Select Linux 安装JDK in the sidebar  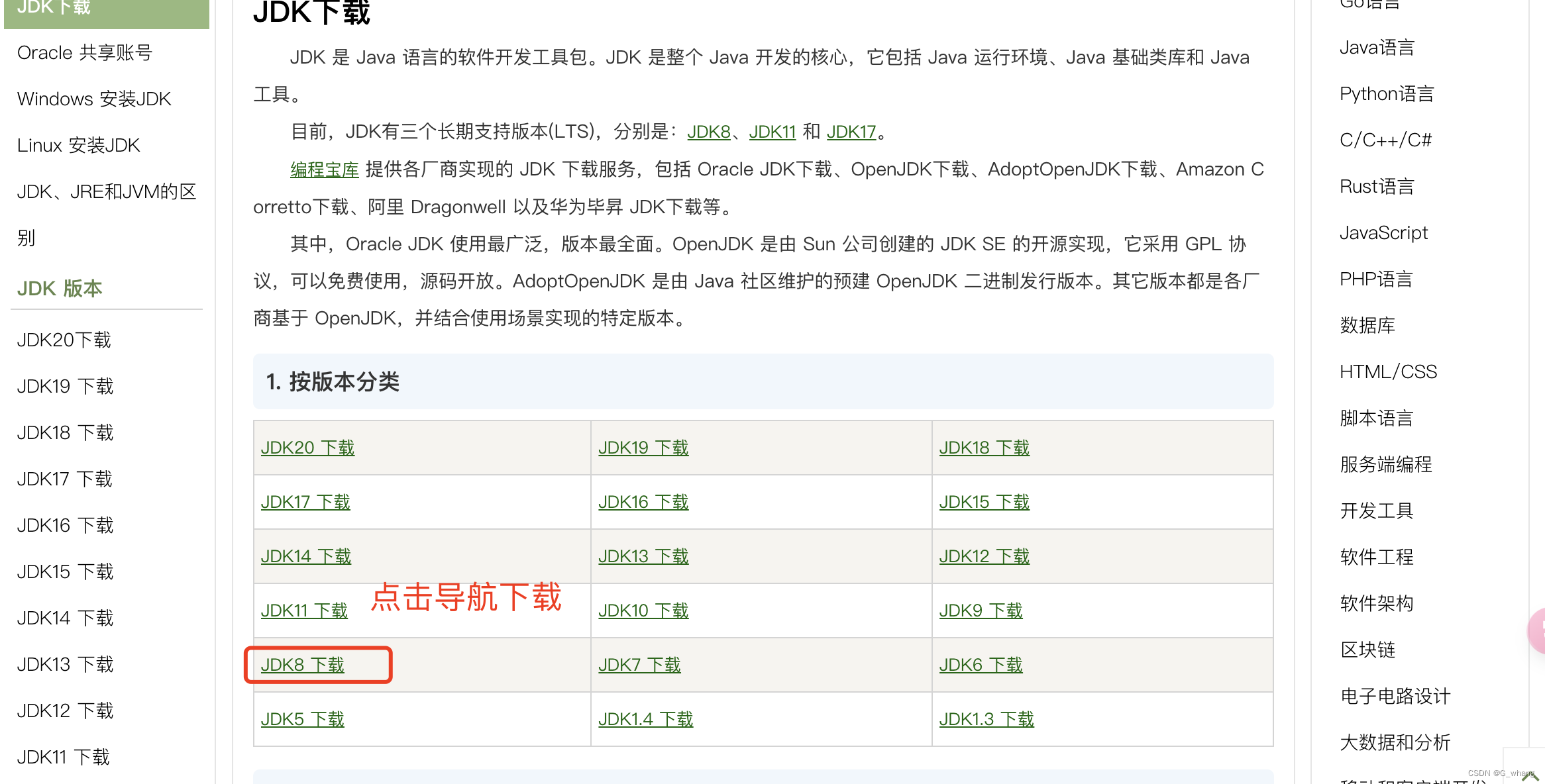(x=78, y=144)
